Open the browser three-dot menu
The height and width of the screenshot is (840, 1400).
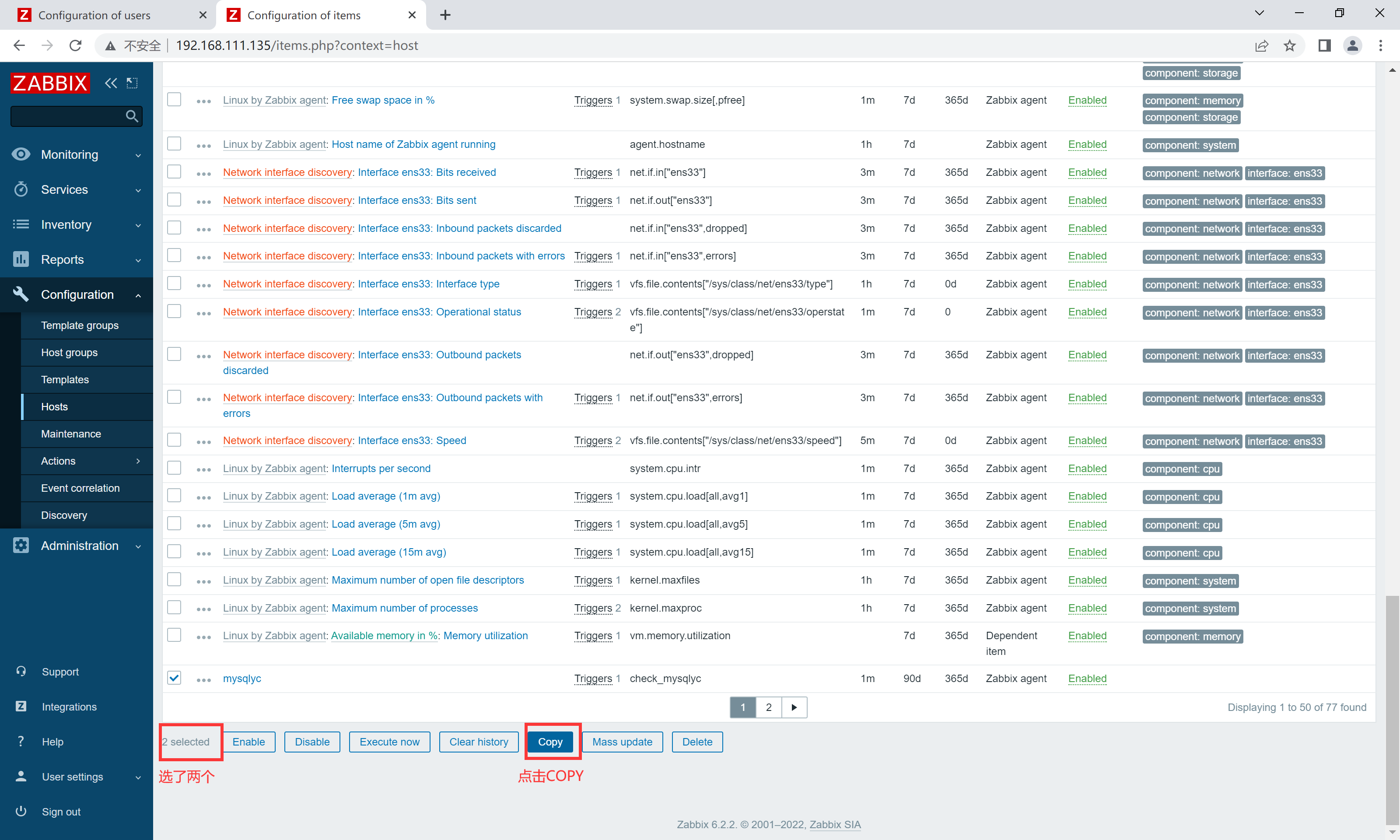pyautogui.click(x=1381, y=45)
